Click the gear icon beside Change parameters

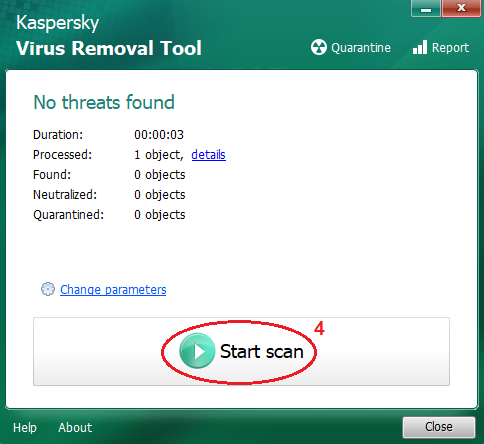(48, 289)
